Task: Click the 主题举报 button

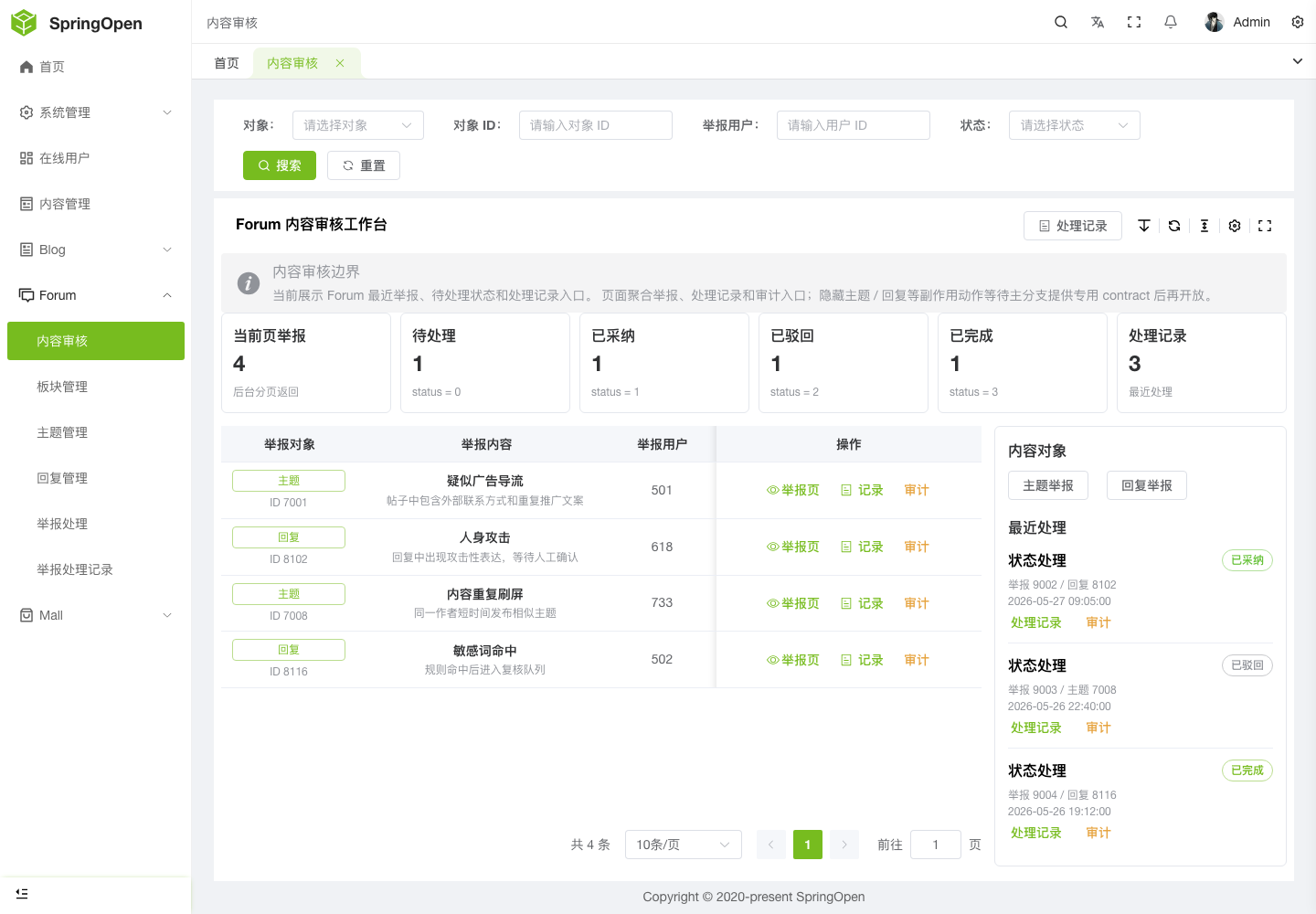Action: tap(1048, 485)
